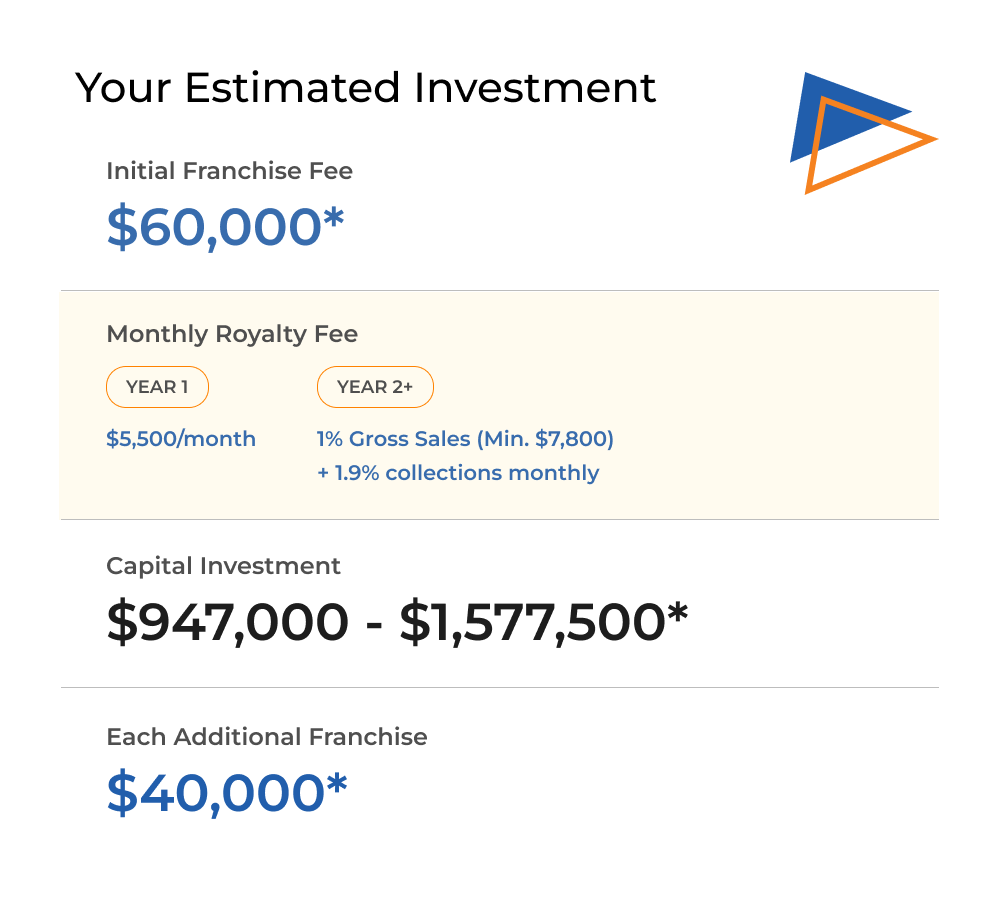
Task: Click the $947,000 low-end capital figure
Action: point(228,622)
